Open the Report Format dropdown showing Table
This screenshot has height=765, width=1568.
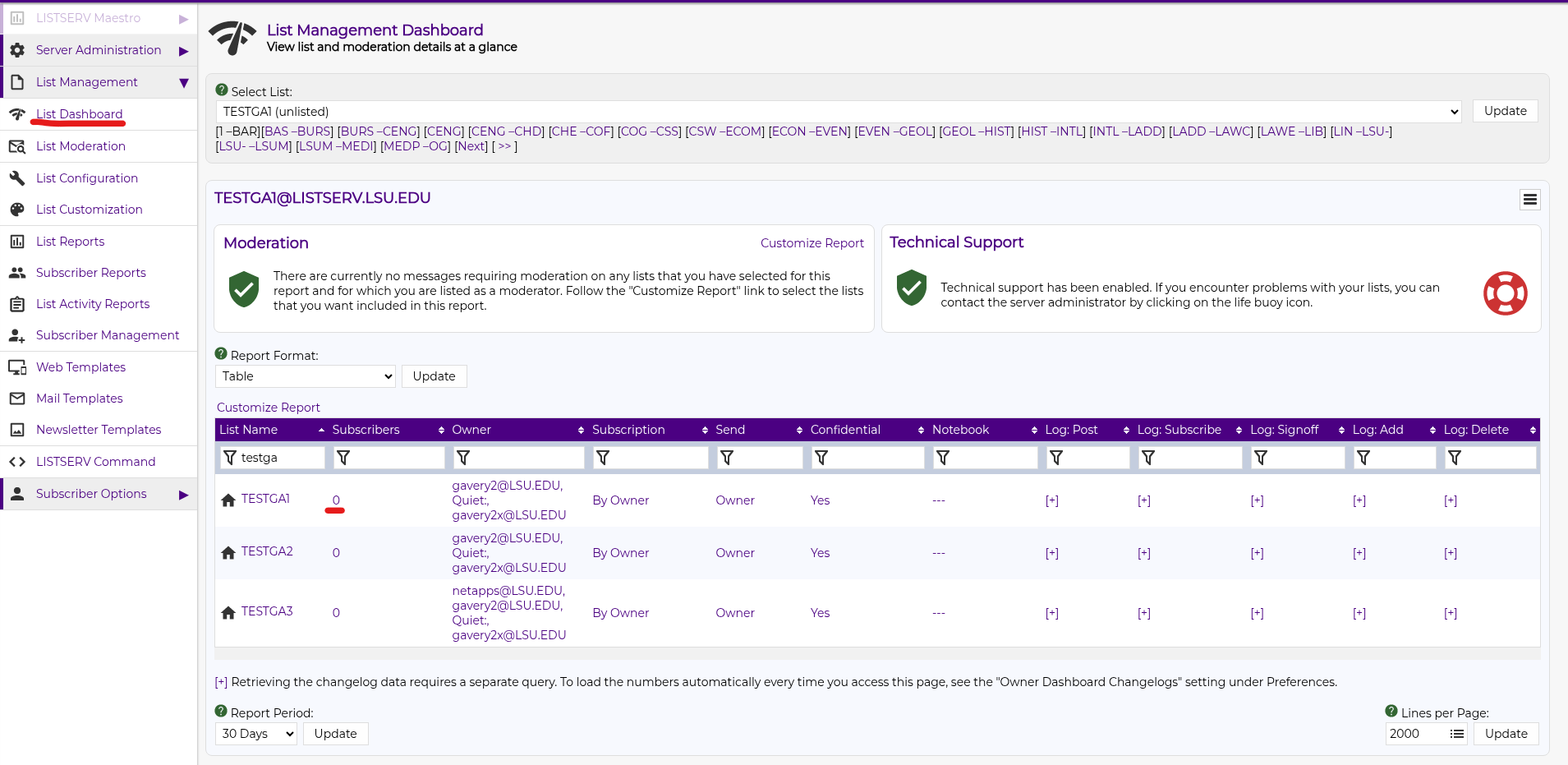tap(305, 376)
